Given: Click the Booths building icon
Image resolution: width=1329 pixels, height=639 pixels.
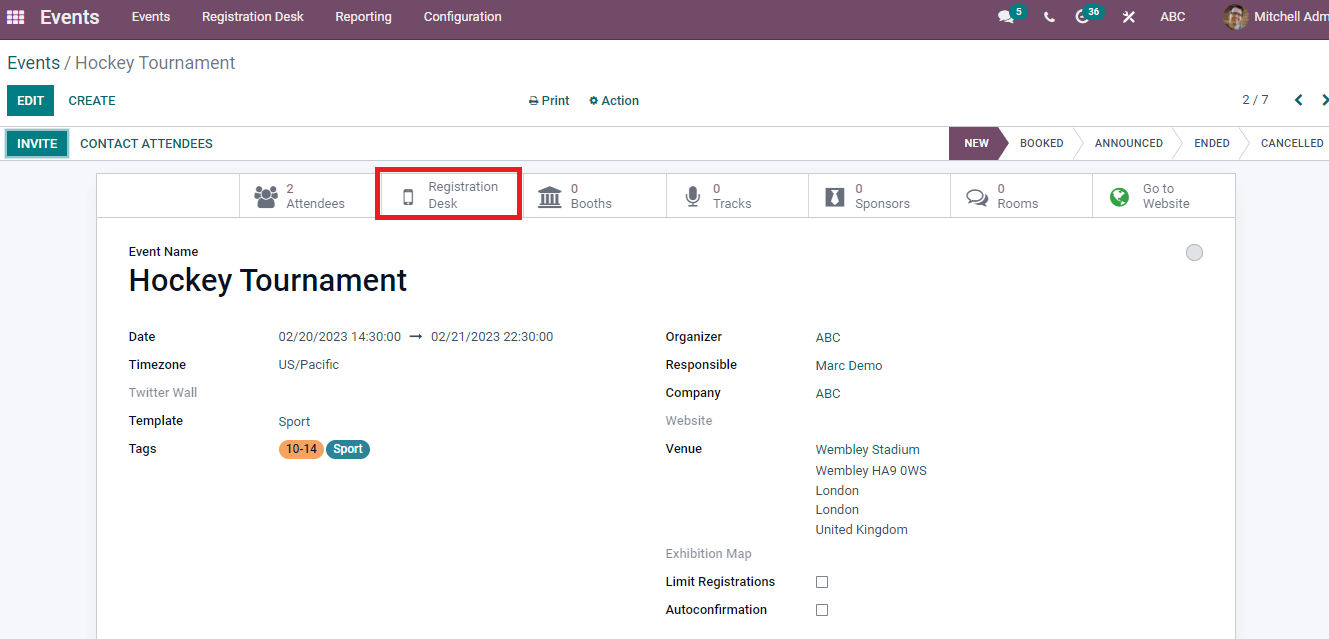Looking at the screenshot, I should [x=550, y=196].
